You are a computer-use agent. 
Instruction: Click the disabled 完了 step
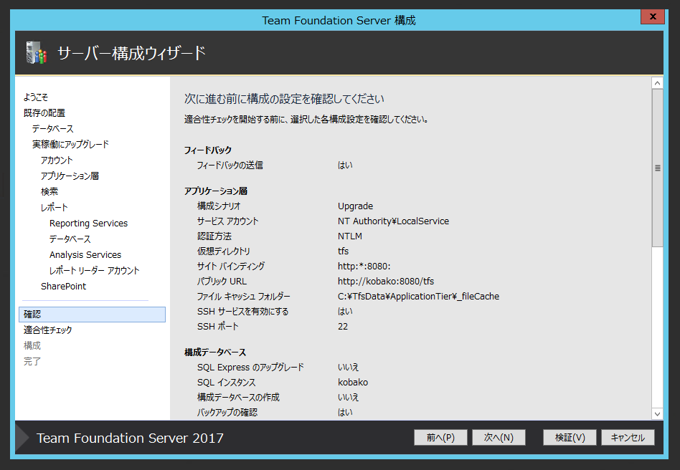(x=32, y=361)
